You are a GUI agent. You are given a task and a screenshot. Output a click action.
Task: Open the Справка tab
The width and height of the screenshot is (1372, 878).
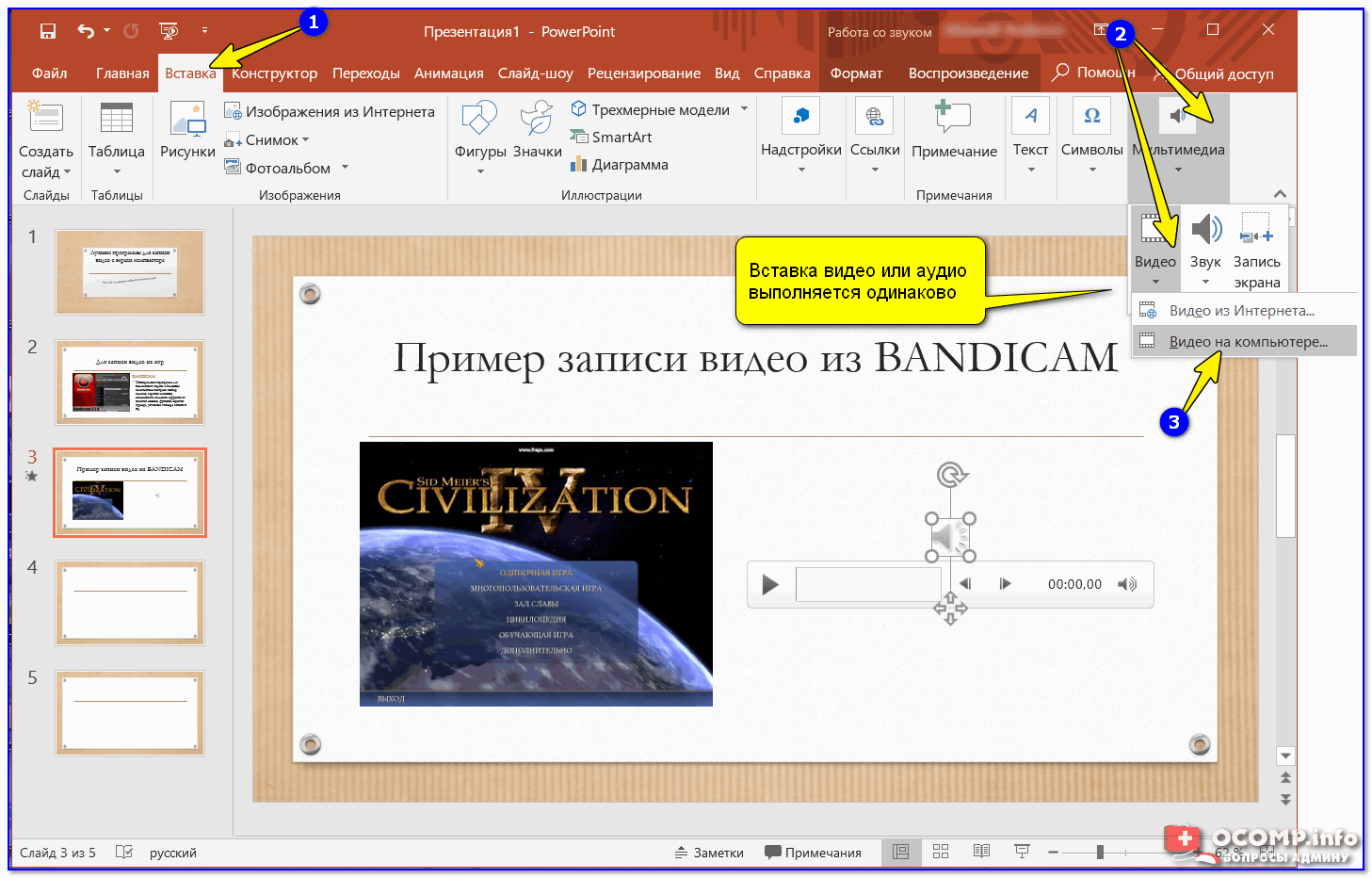pos(782,73)
